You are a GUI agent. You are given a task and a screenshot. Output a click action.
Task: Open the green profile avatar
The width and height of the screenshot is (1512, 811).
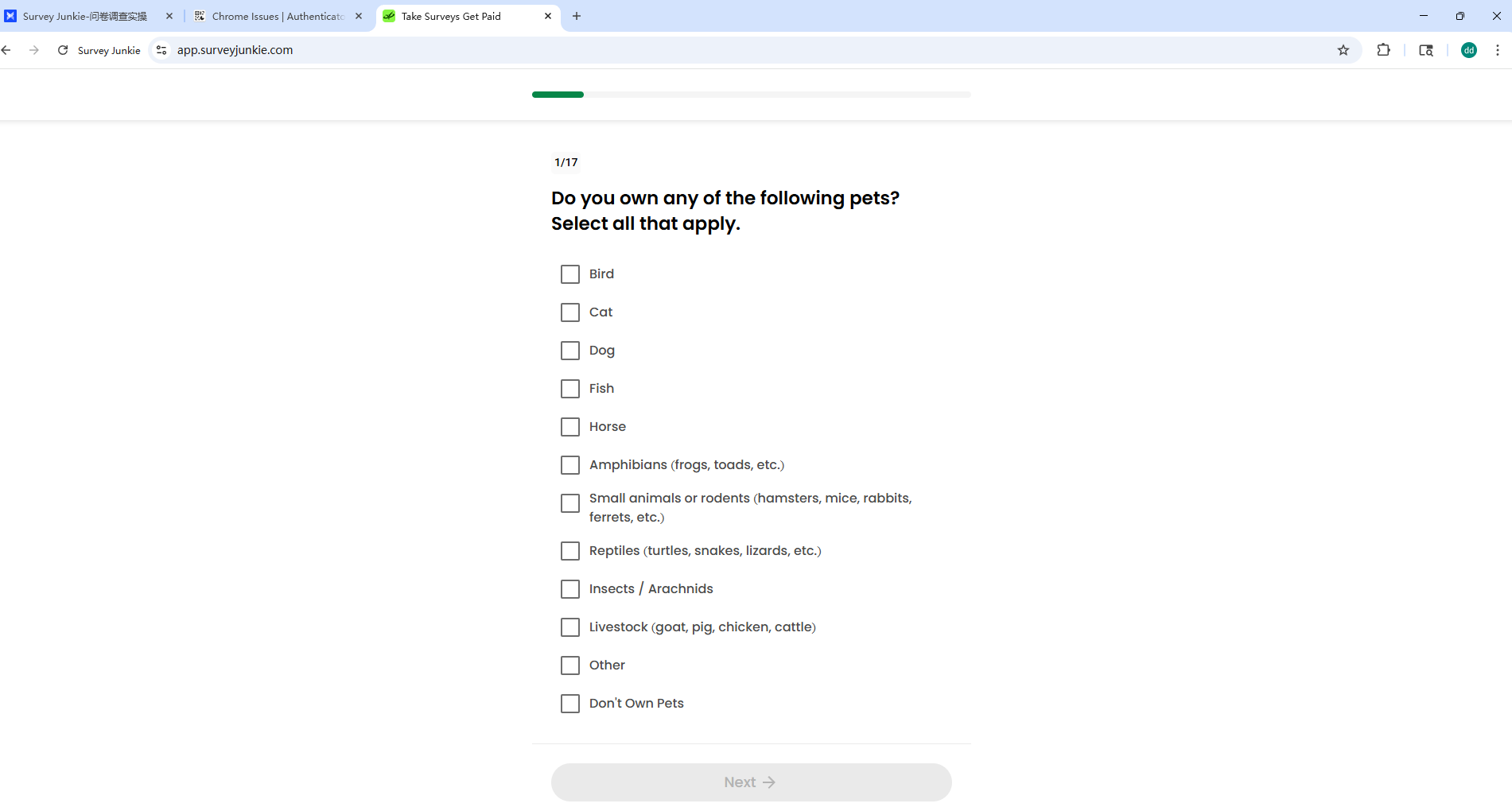pos(1468,50)
